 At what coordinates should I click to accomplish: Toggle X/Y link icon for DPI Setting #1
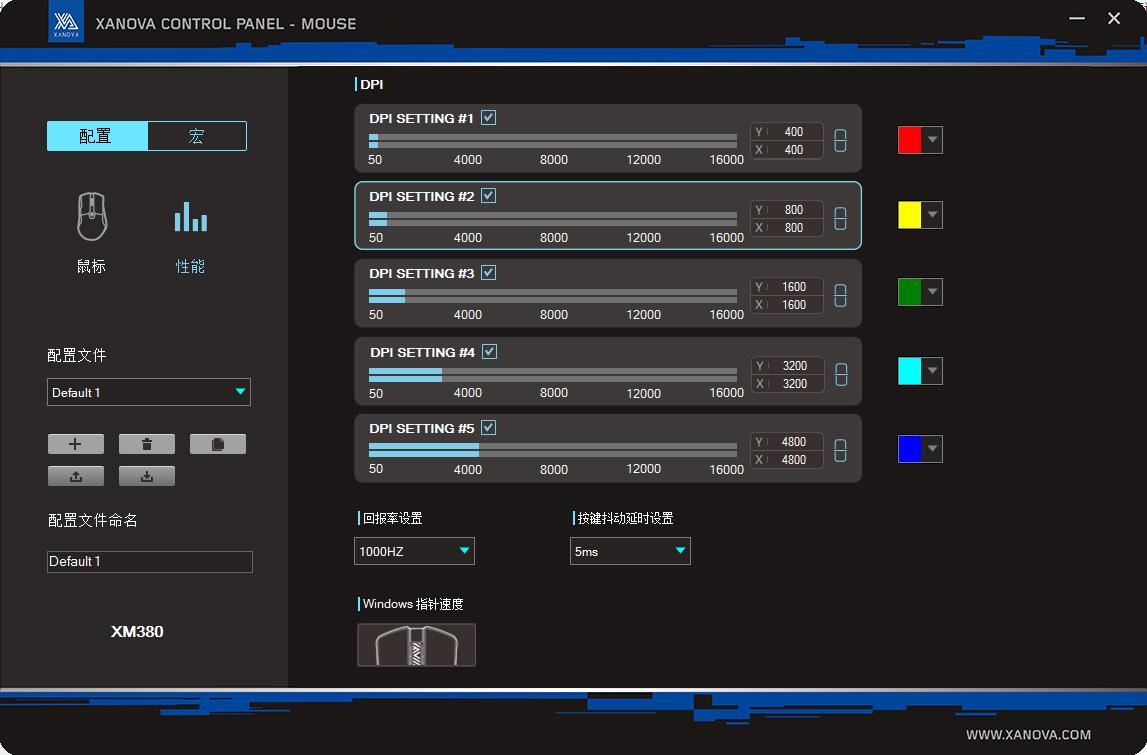coord(840,141)
